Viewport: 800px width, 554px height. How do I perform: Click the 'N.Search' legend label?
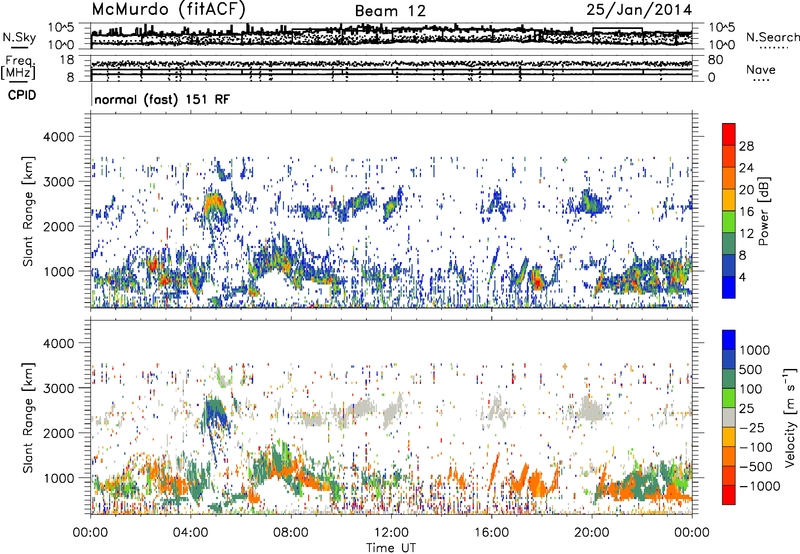[x=772, y=37]
